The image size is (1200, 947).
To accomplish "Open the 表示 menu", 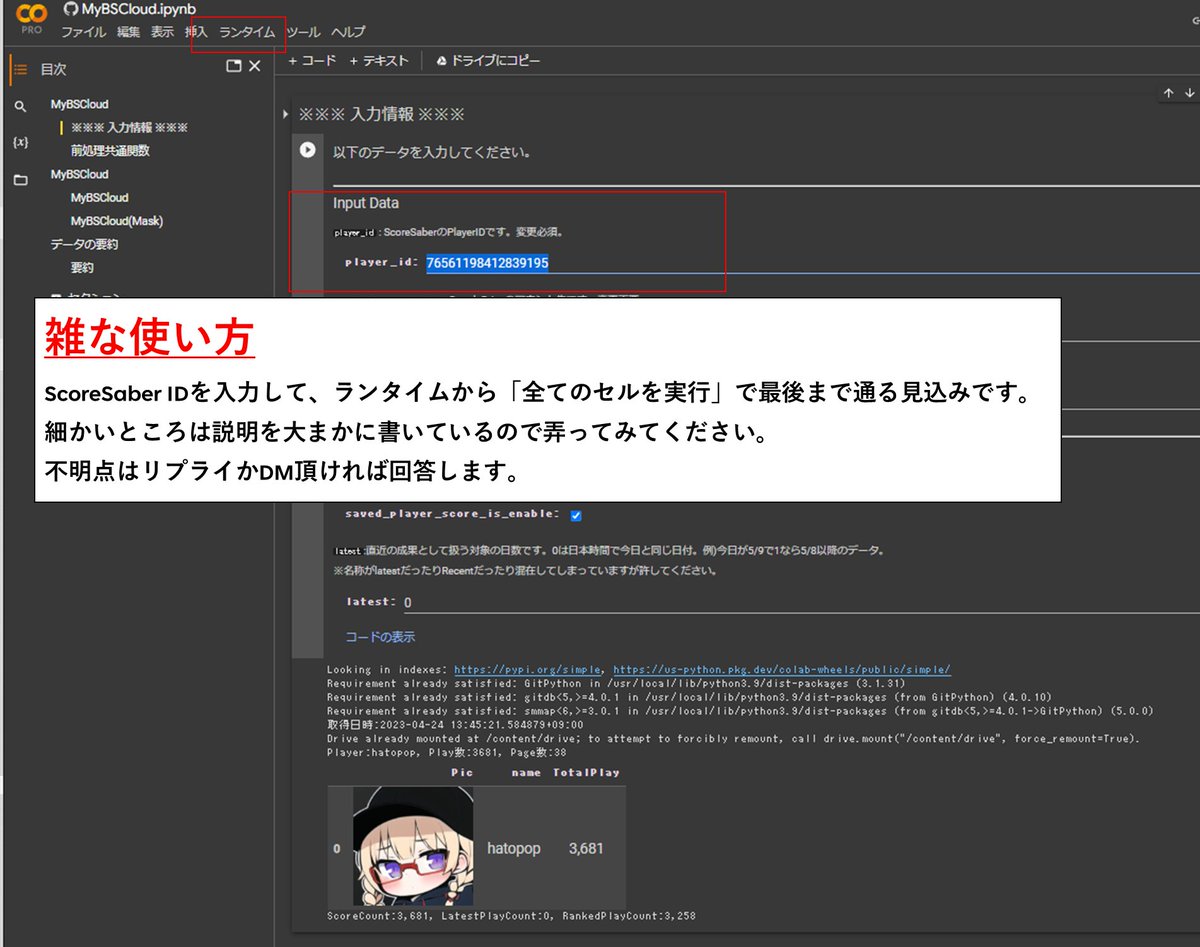I will coord(162,32).
